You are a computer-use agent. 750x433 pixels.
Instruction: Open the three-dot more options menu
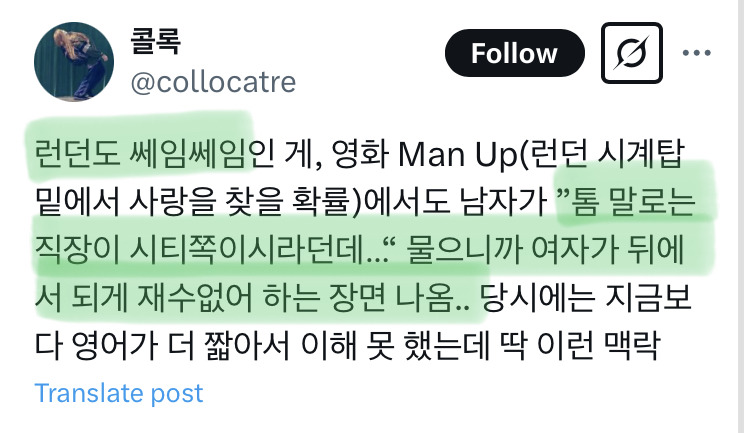coord(696,53)
